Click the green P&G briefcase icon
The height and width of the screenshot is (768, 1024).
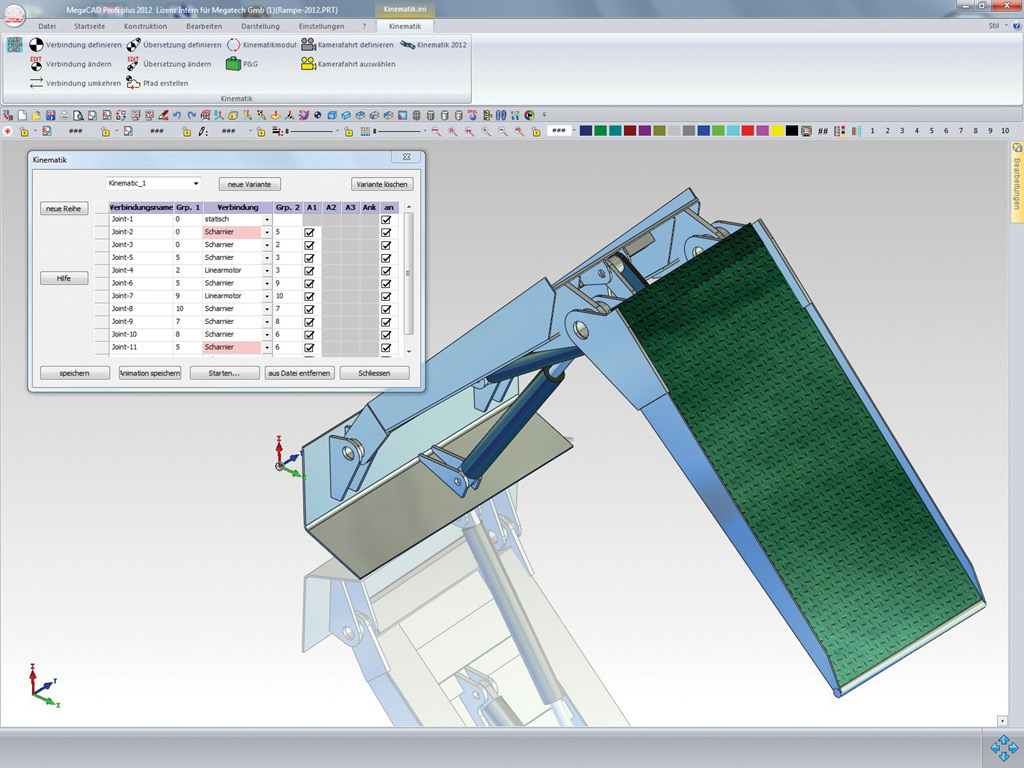[x=233, y=64]
